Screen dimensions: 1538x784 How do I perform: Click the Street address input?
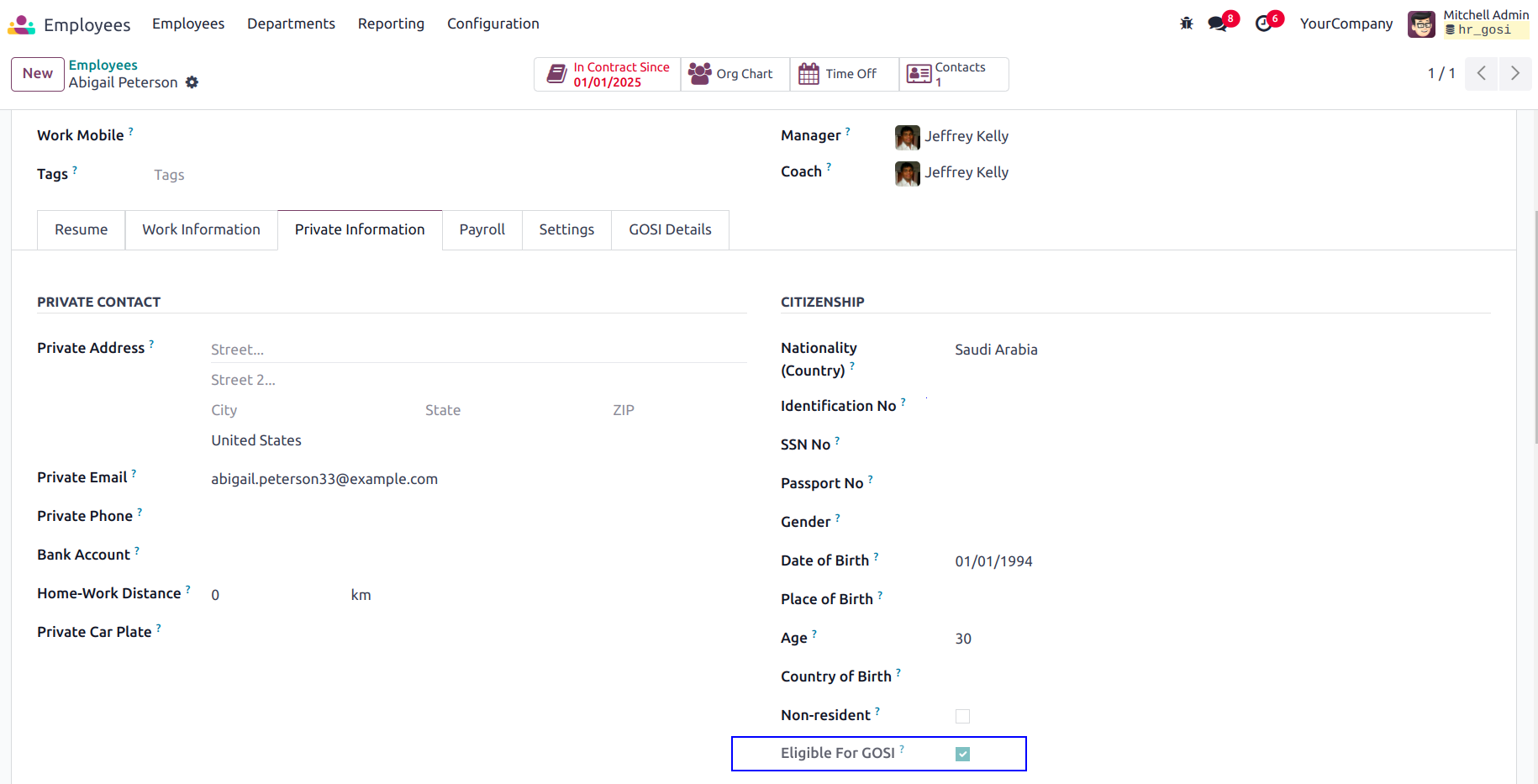(x=478, y=350)
